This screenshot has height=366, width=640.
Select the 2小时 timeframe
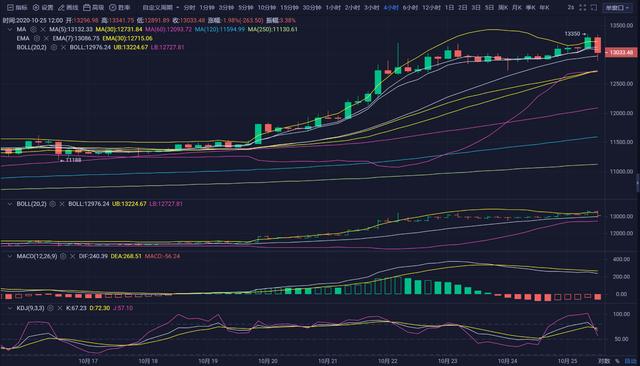(352, 7)
